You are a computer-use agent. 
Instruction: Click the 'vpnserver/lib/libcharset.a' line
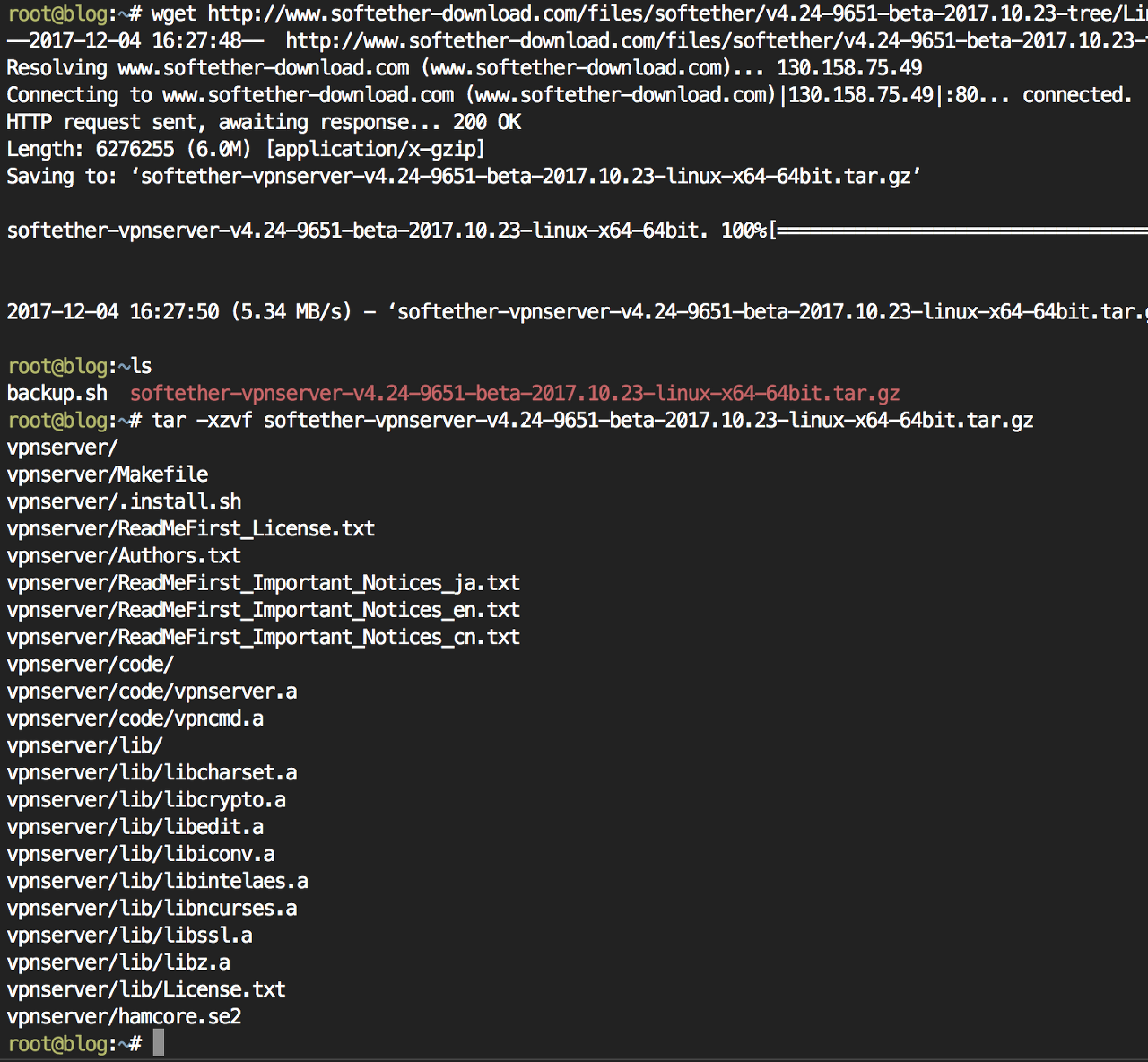pos(152,772)
